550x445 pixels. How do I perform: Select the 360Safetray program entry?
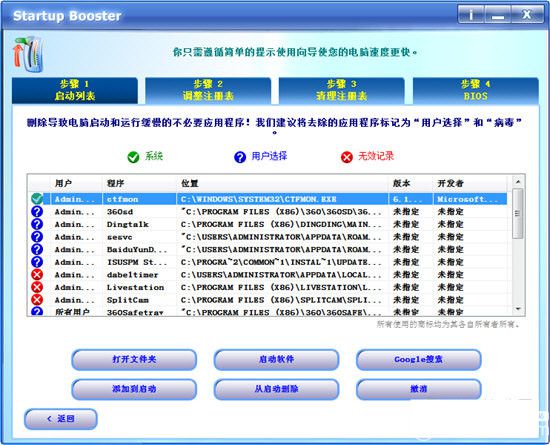pyautogui.click(x=135, y=312)
